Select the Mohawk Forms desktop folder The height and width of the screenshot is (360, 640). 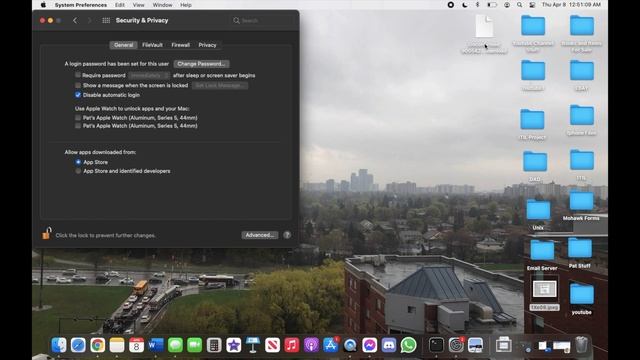point(581,205)
